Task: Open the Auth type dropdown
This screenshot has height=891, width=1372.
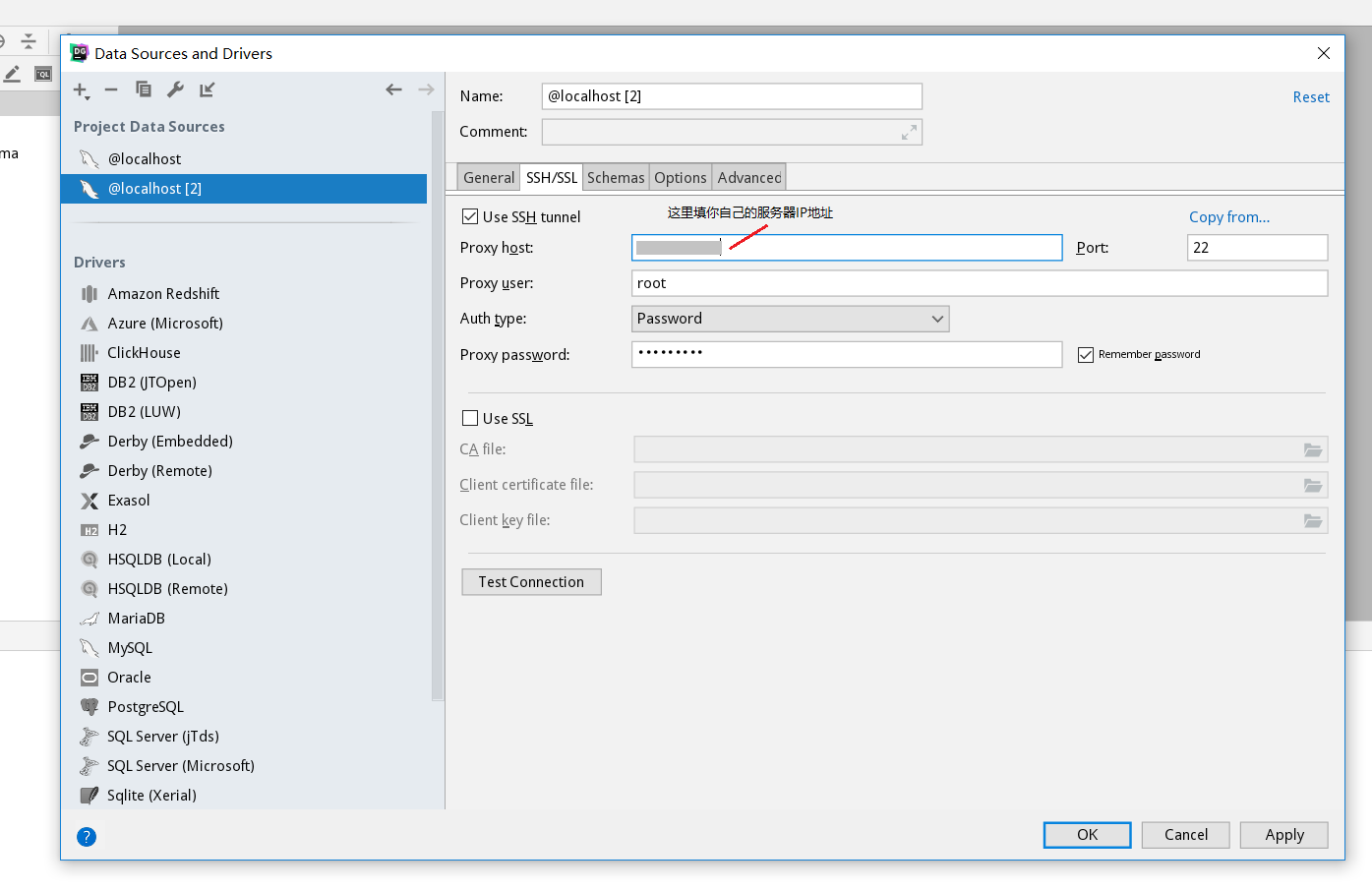Action: pos(790,319)
